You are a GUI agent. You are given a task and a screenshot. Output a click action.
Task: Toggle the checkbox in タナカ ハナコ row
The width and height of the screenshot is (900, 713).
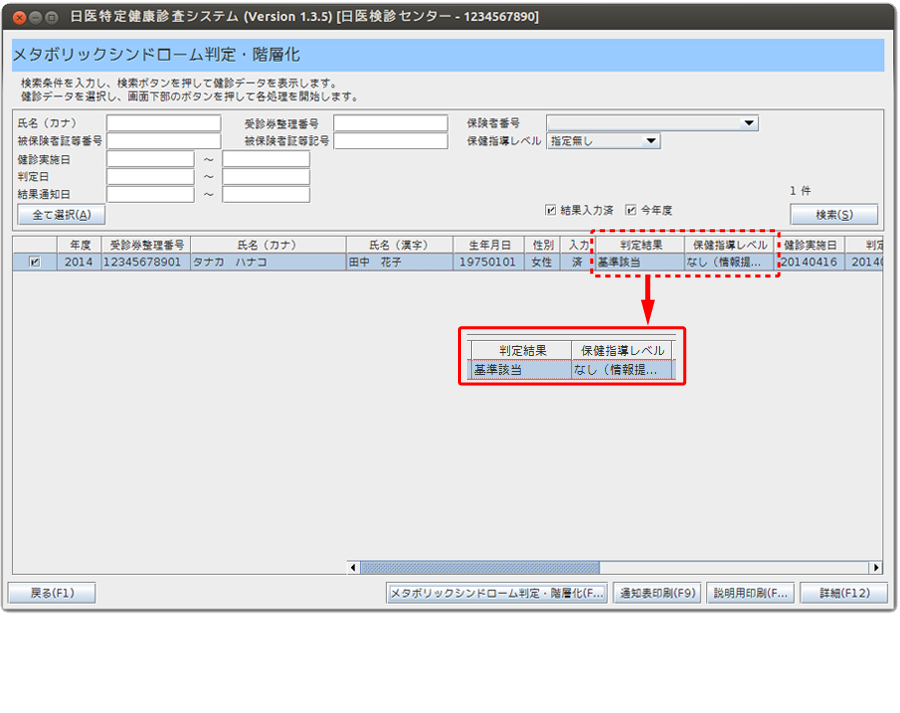pos(35,262)
